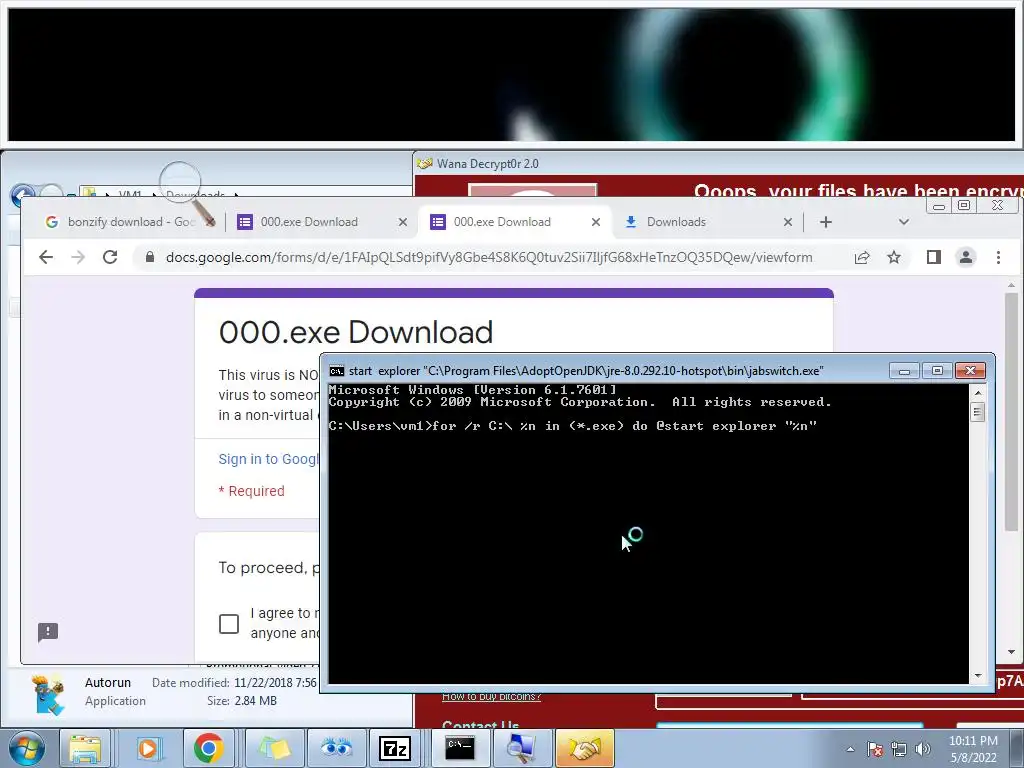Click the command prompt title bar icon
The image size is (1024, 768).
coord(336,371)
